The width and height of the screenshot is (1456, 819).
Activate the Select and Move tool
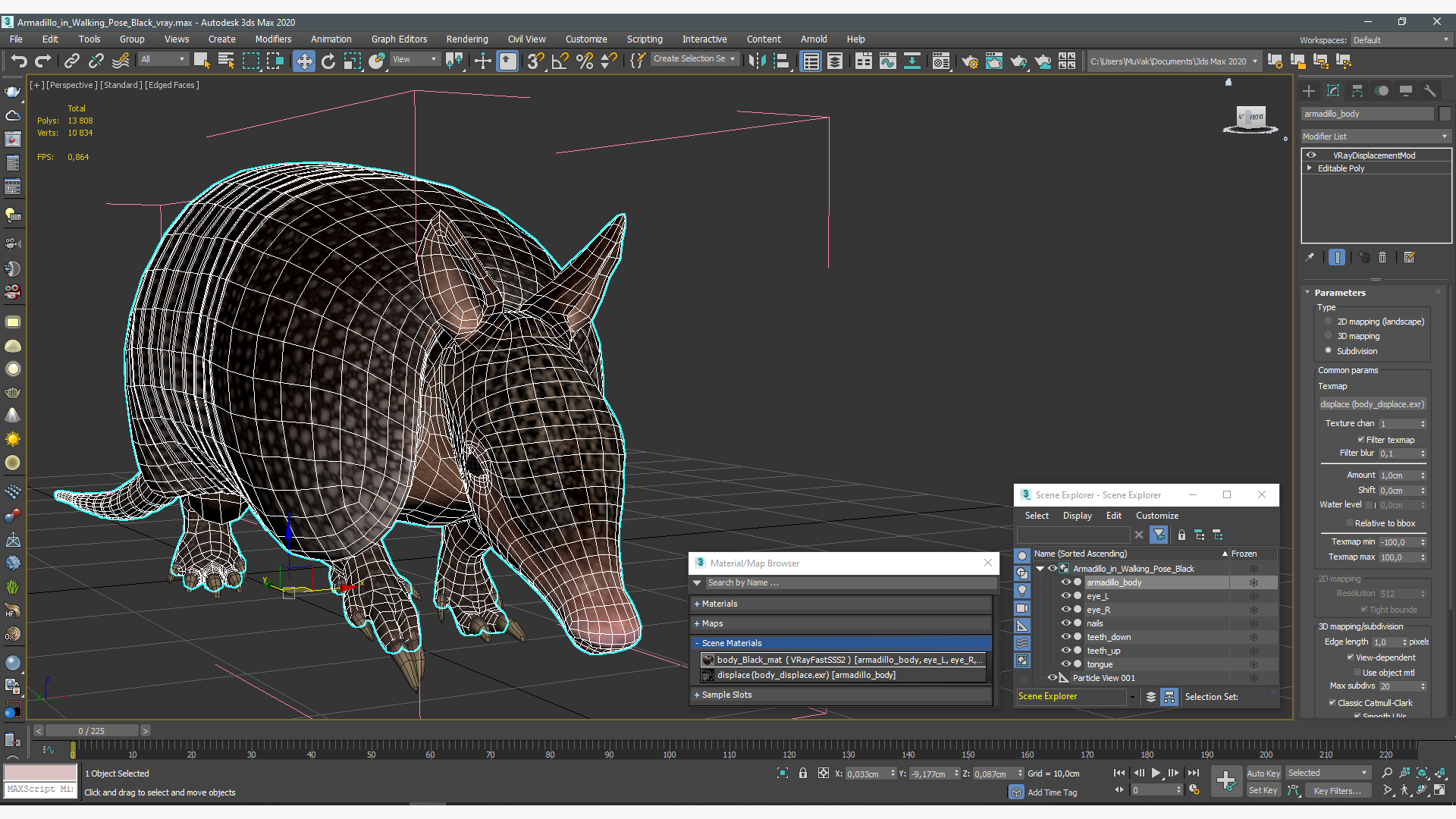[303, 61]
